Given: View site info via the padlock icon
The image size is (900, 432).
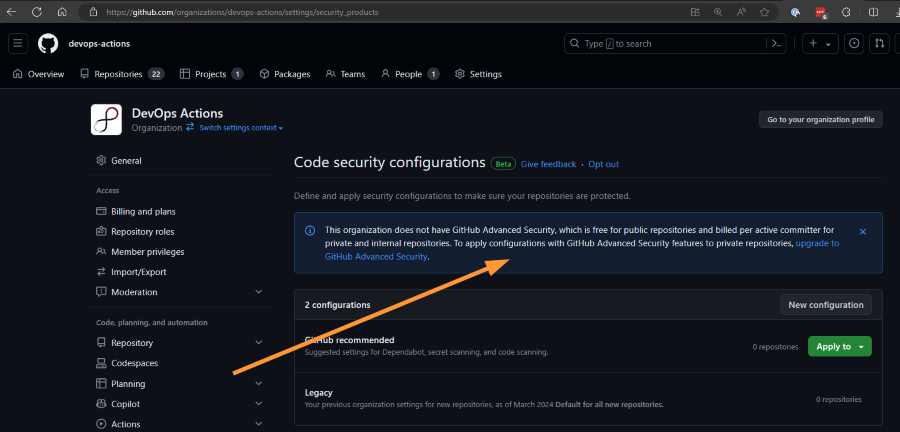Looking at the screenshot, I should (x=93, y=12).
